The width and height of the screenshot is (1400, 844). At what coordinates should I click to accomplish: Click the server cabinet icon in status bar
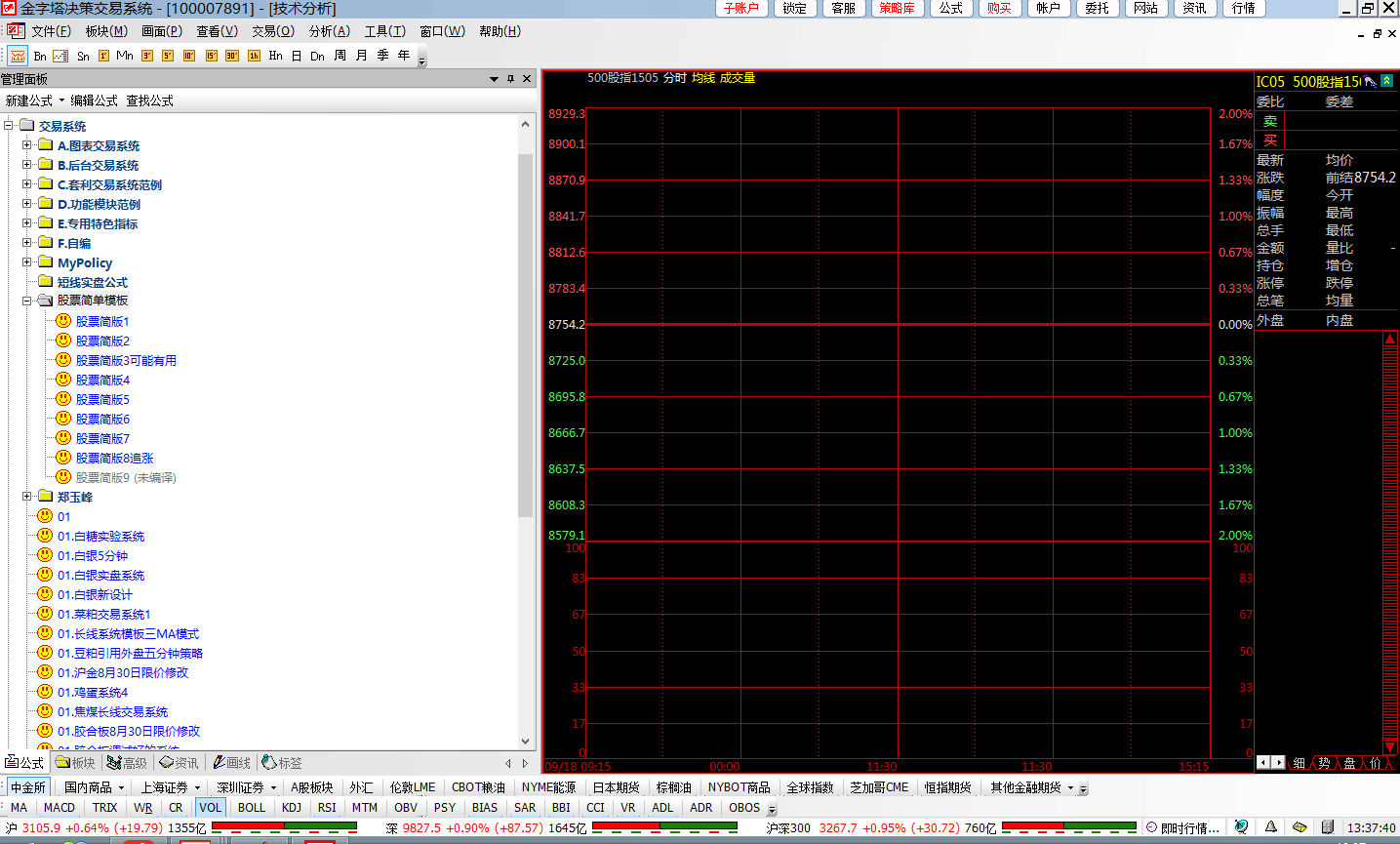(x=1327, y=826)
